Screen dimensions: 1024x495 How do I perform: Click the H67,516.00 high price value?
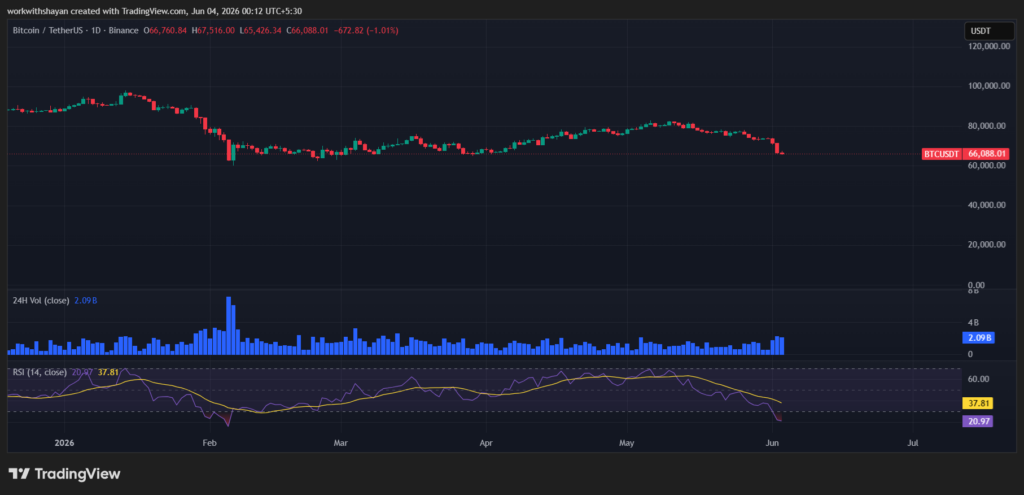(x=214, y=30)
